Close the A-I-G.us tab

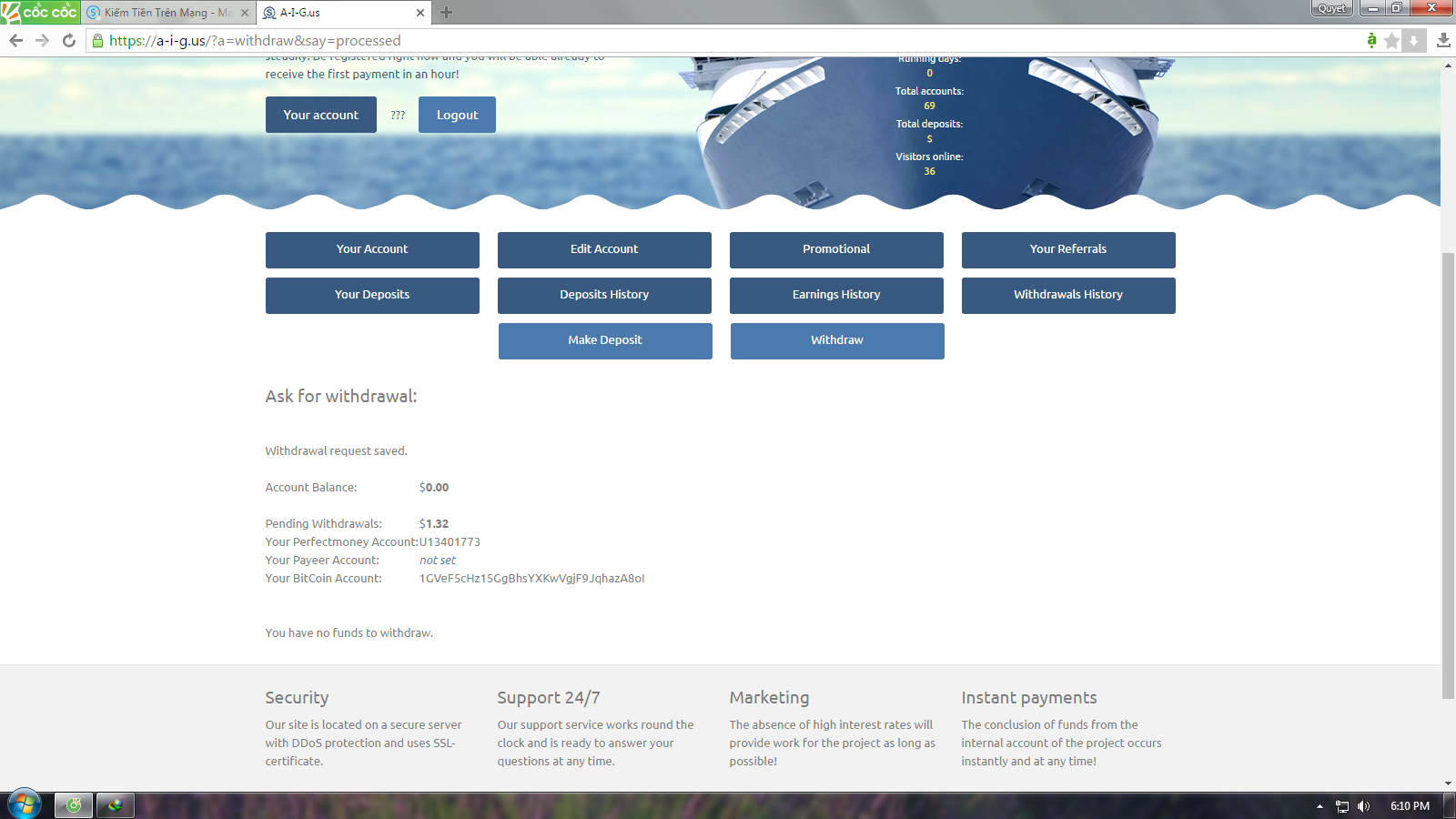click(x=420, y=13)
